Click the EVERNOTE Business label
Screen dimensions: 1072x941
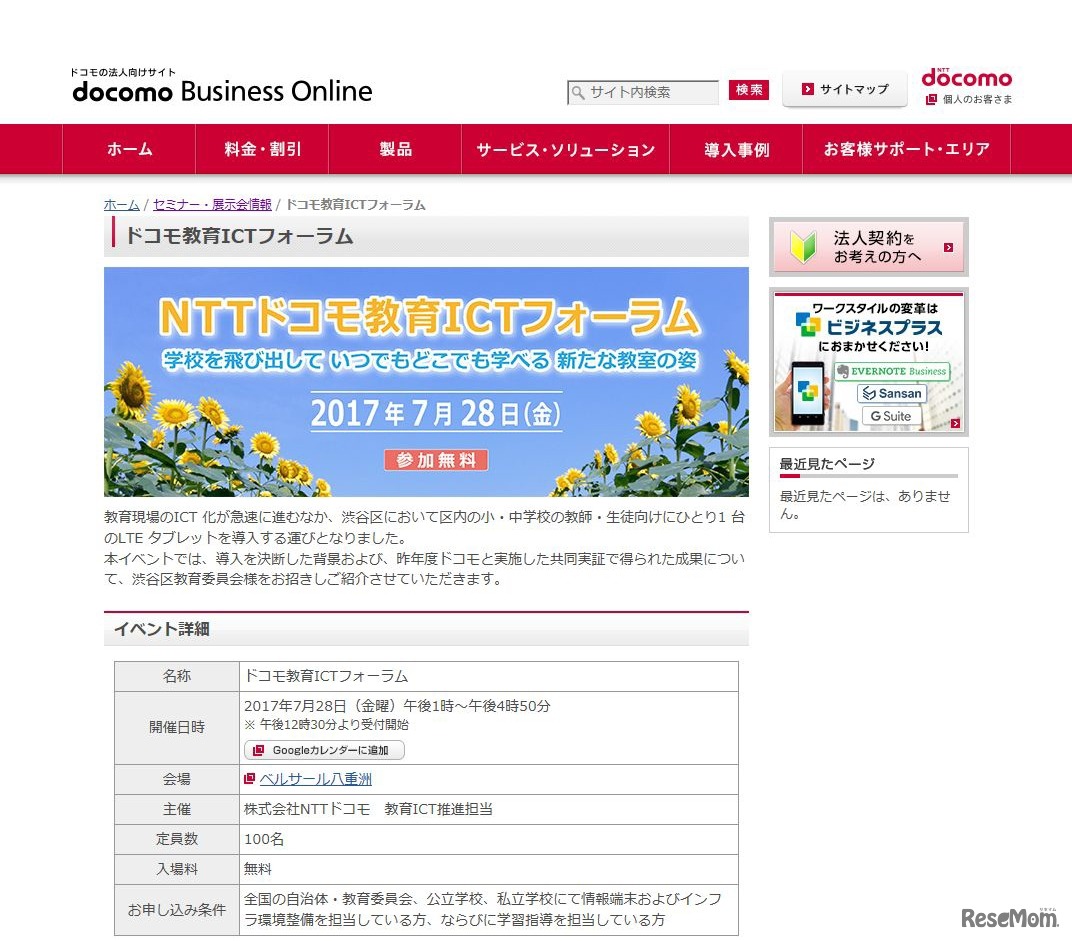tap(892, 371)
